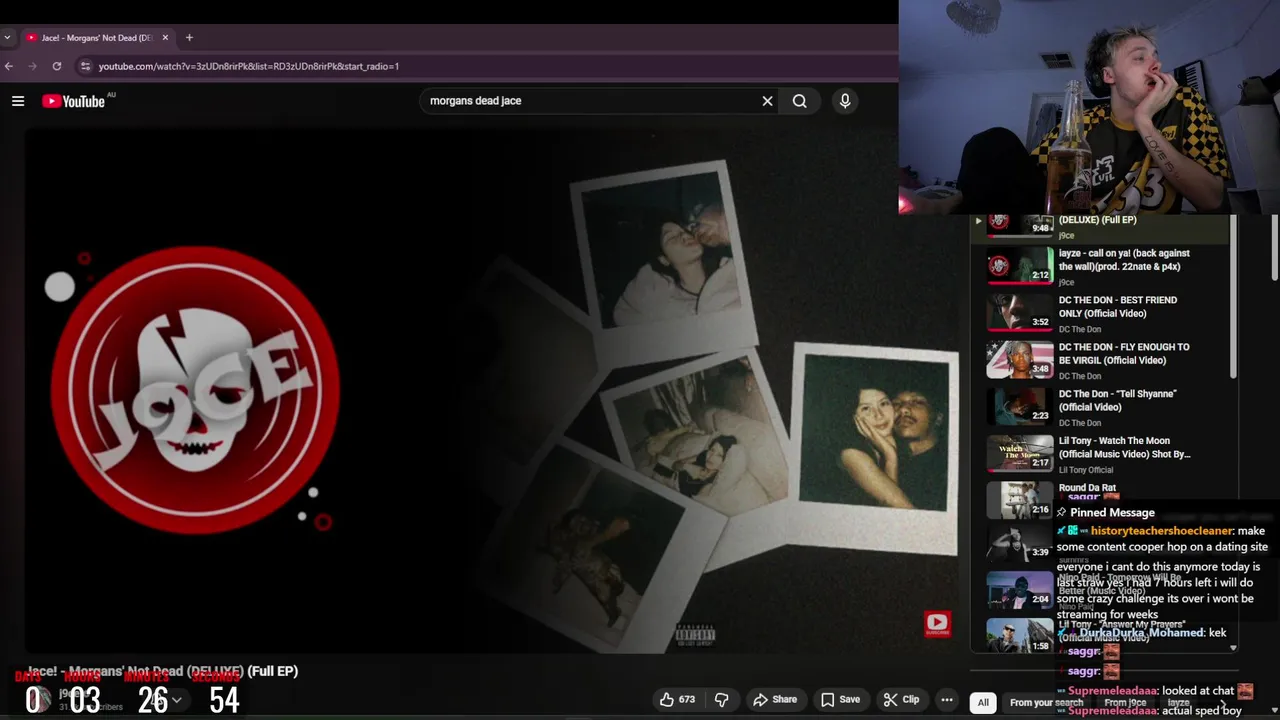Select the 'All' filter chip
This screenshot has height=720, width=1280.
click(x=983, y=702)
